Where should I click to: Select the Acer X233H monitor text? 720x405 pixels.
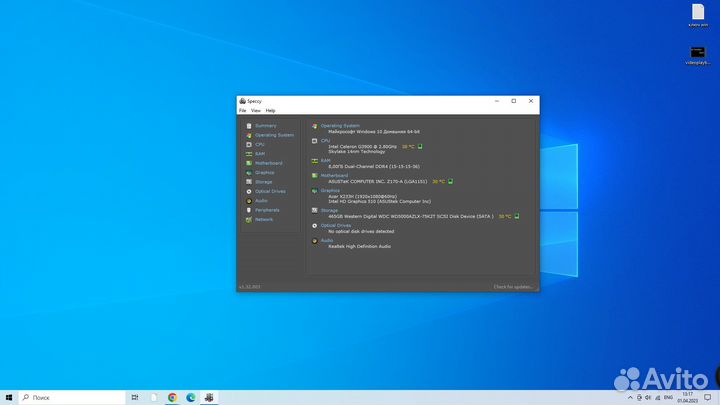[362, 197]
